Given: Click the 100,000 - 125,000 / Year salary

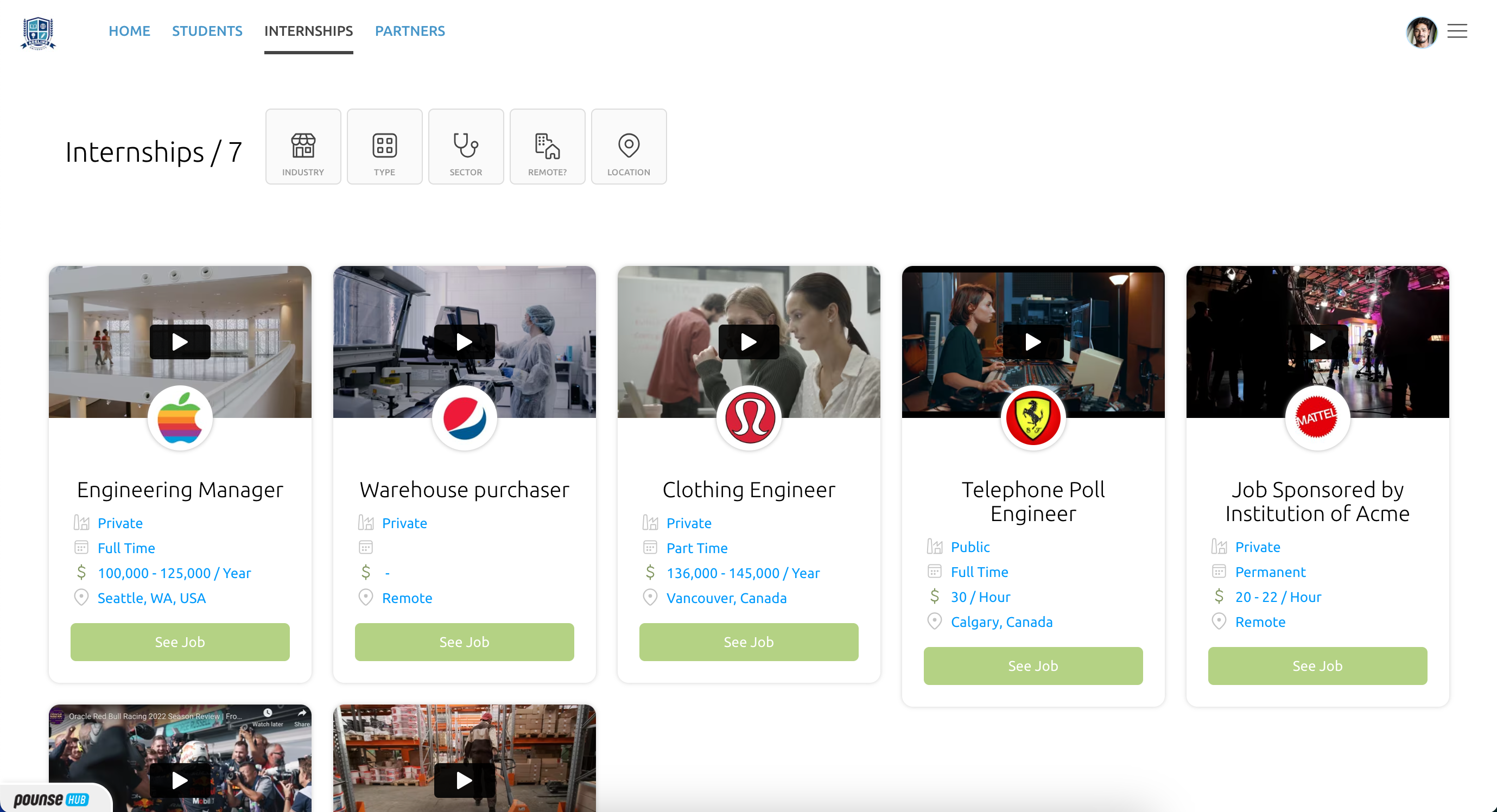Looking at the screenshot, I should click(x=174, y=573).
